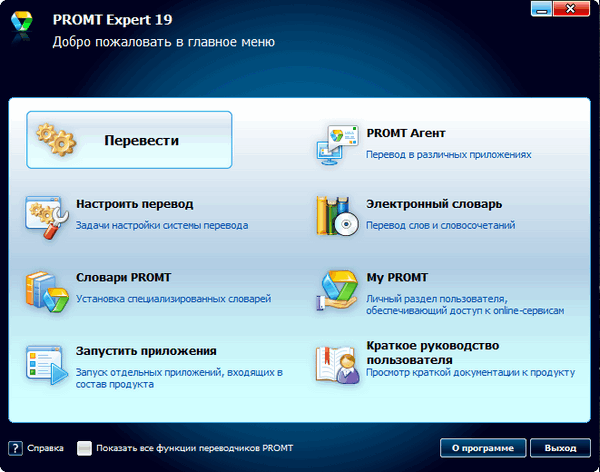
Task: Select 'Просмотр краткой документации к продукту' link
Action: (x=470, y=372)
